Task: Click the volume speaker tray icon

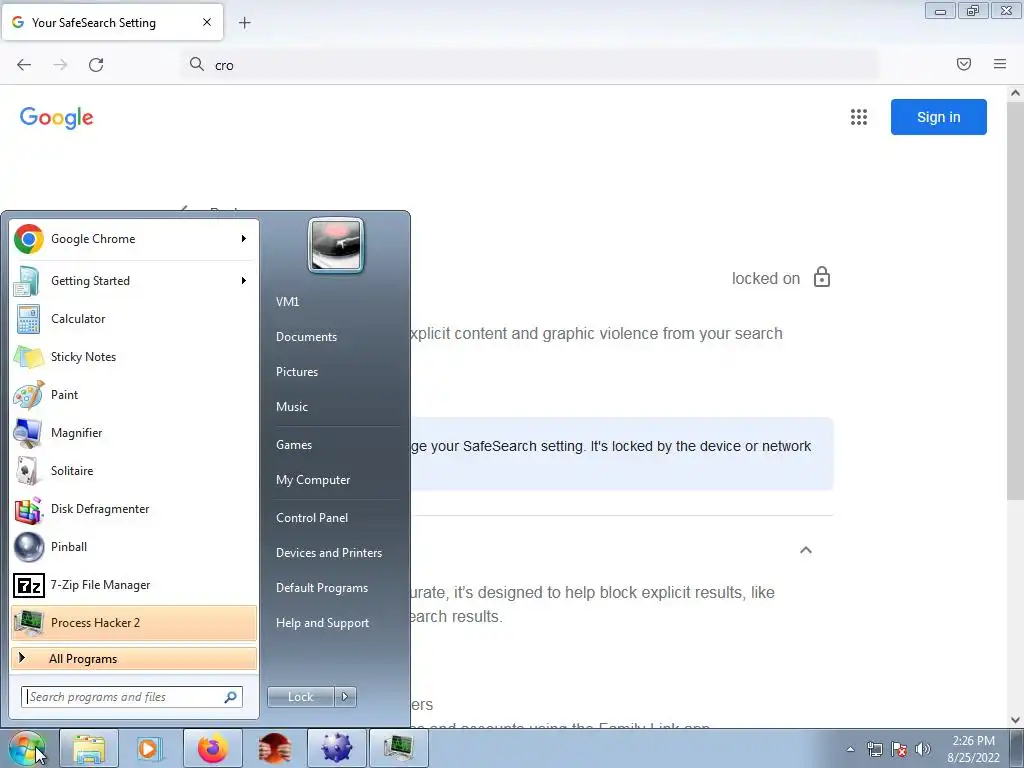Action: tap(923, 749)
